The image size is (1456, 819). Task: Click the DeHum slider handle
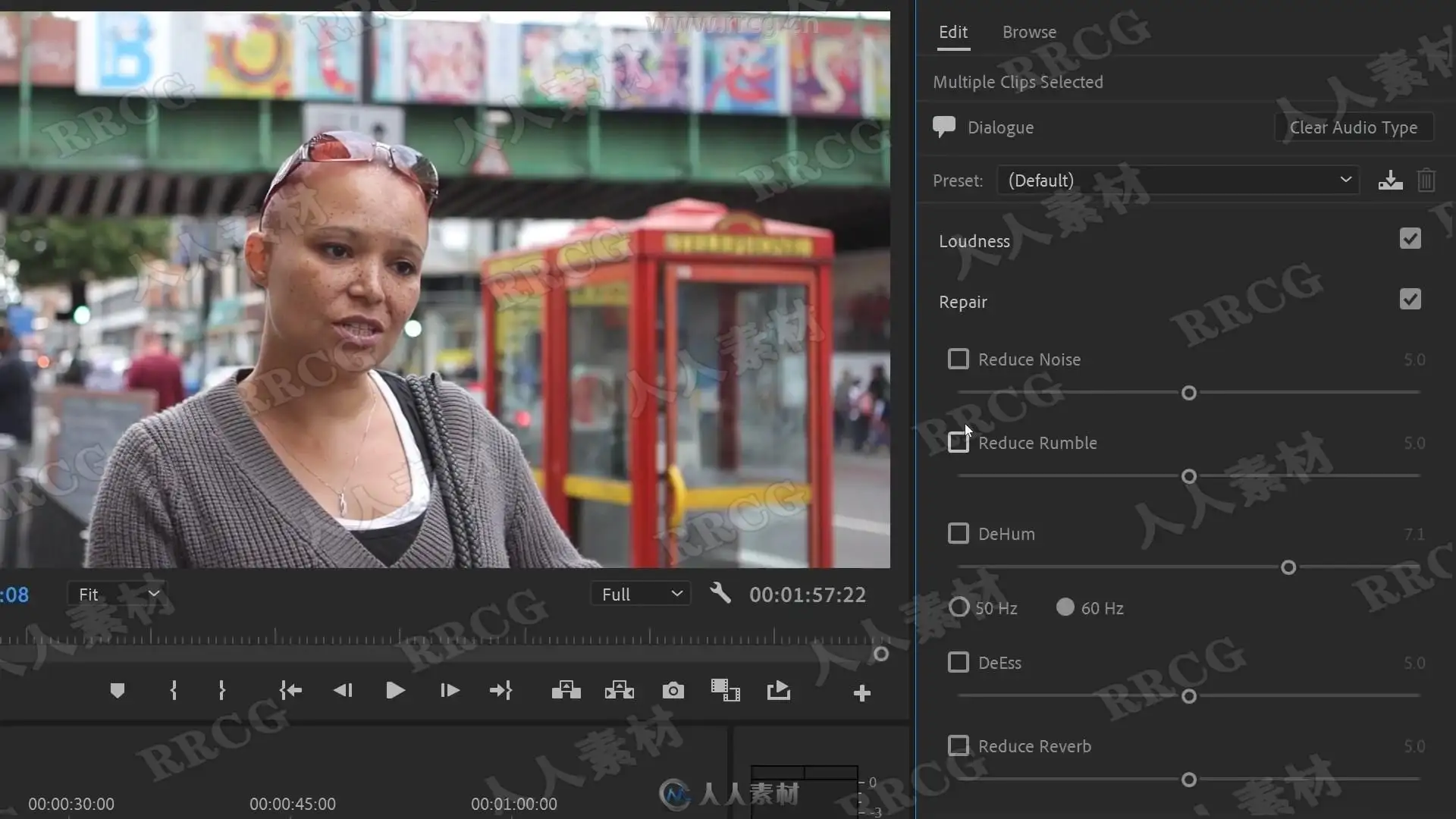[x=1288, y=567]
